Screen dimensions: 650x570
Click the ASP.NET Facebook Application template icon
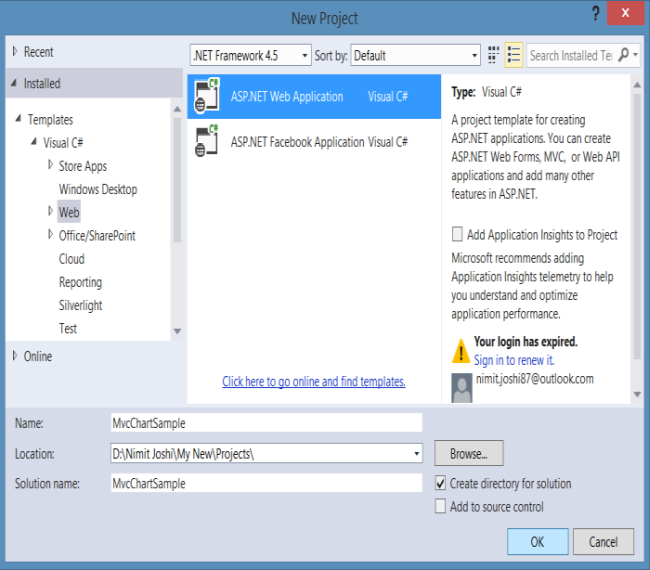[x=207, y=141]
